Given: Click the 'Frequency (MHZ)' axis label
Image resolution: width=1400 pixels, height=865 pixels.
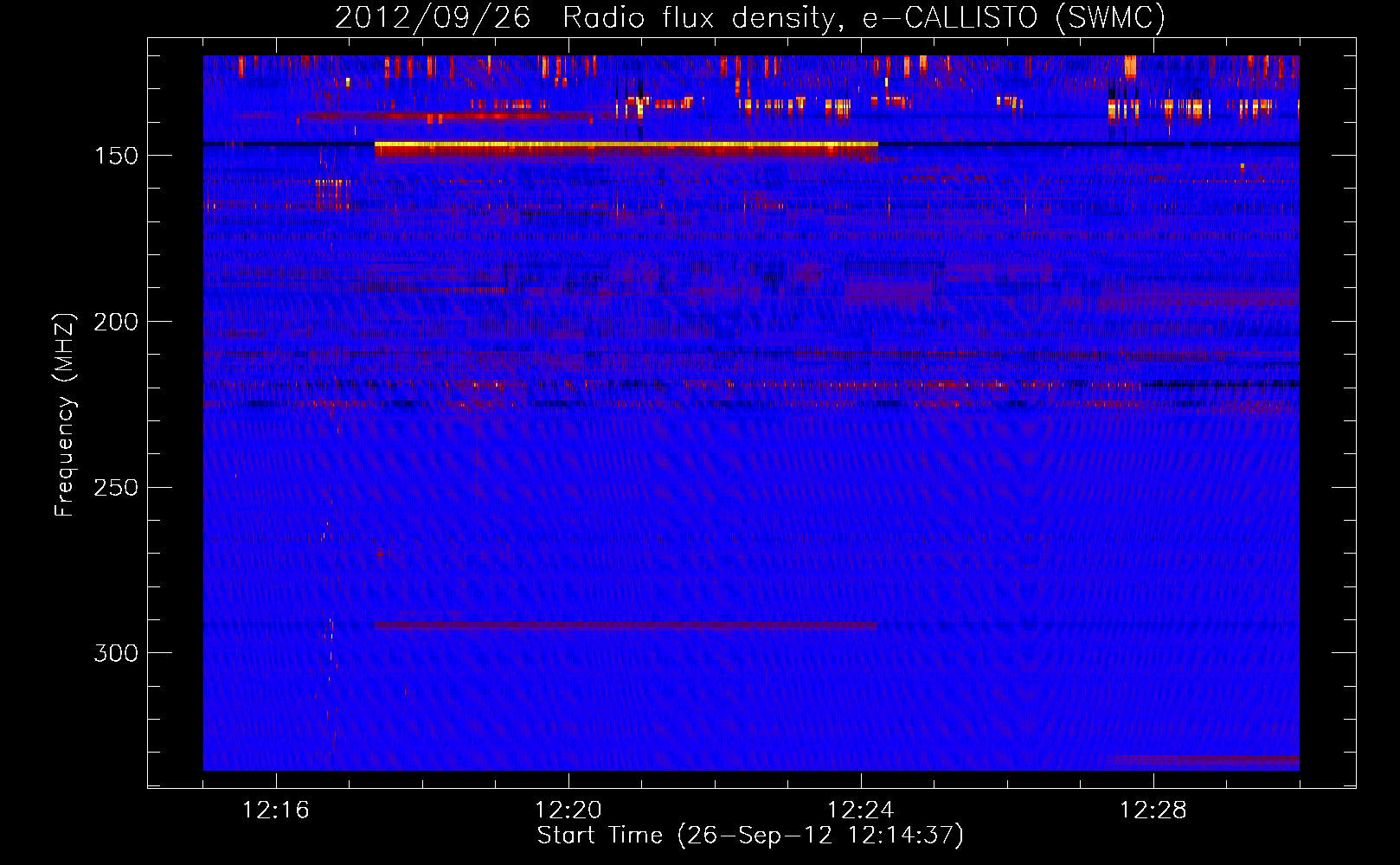Looking at the screenshot, I should pos(64,415).
